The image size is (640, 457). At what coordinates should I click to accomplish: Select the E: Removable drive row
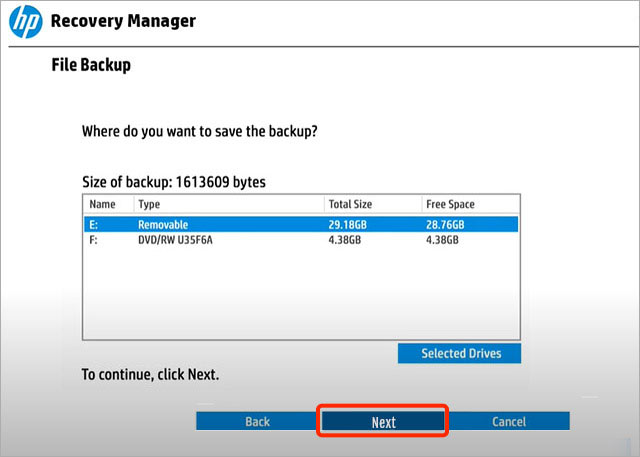[301, 224]
